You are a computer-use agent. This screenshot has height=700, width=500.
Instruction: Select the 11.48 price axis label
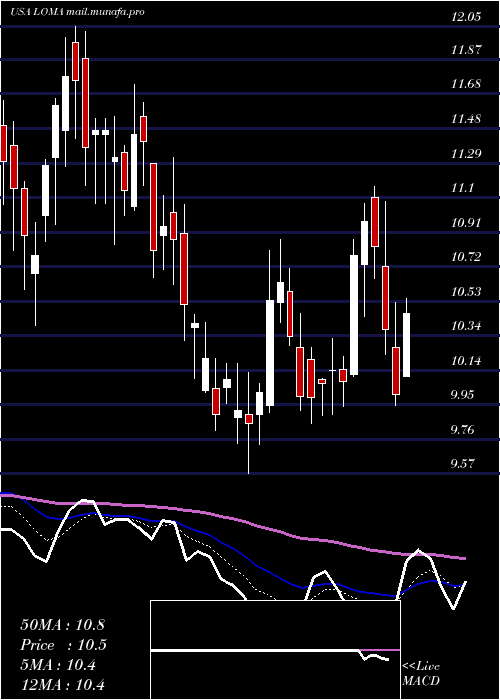tap(467, 119)
